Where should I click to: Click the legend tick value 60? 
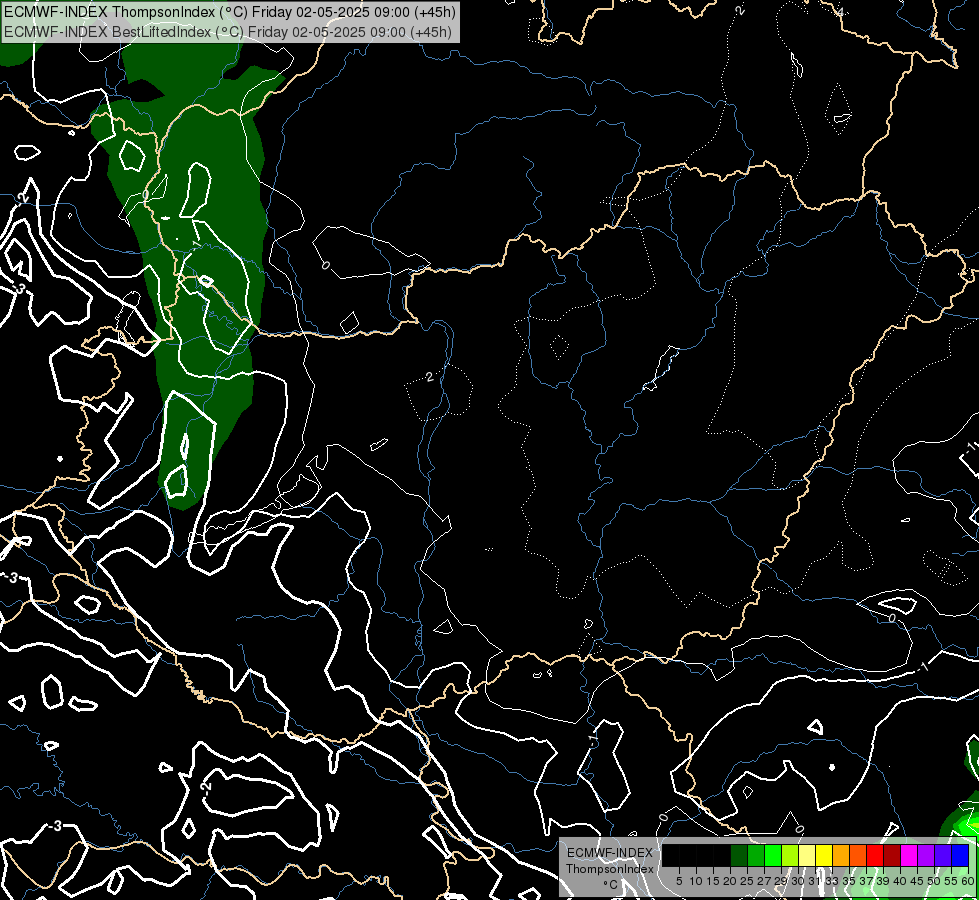968,881
